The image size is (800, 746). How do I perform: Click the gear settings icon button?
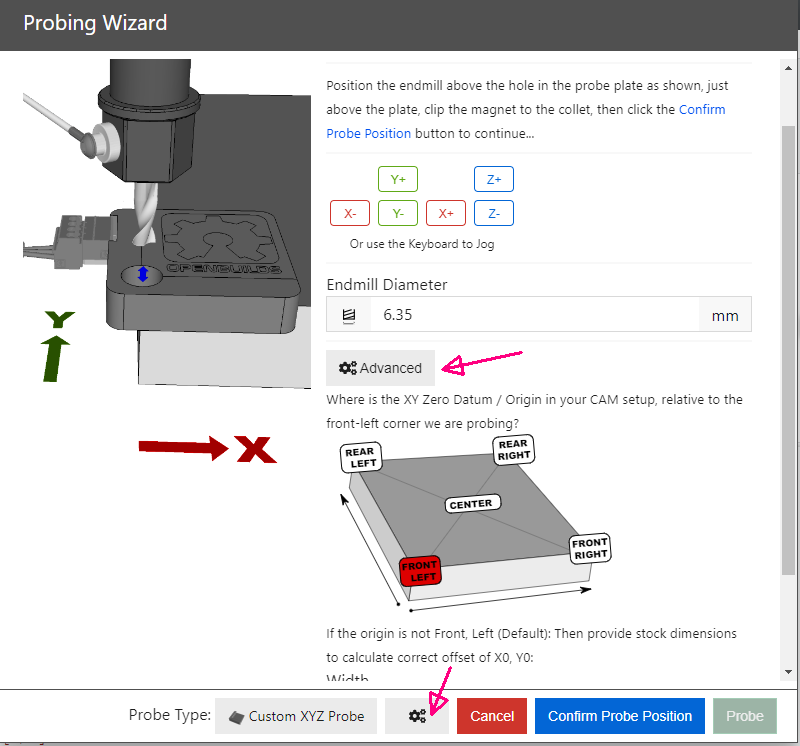pyautogui.click(x=417, y=716)
